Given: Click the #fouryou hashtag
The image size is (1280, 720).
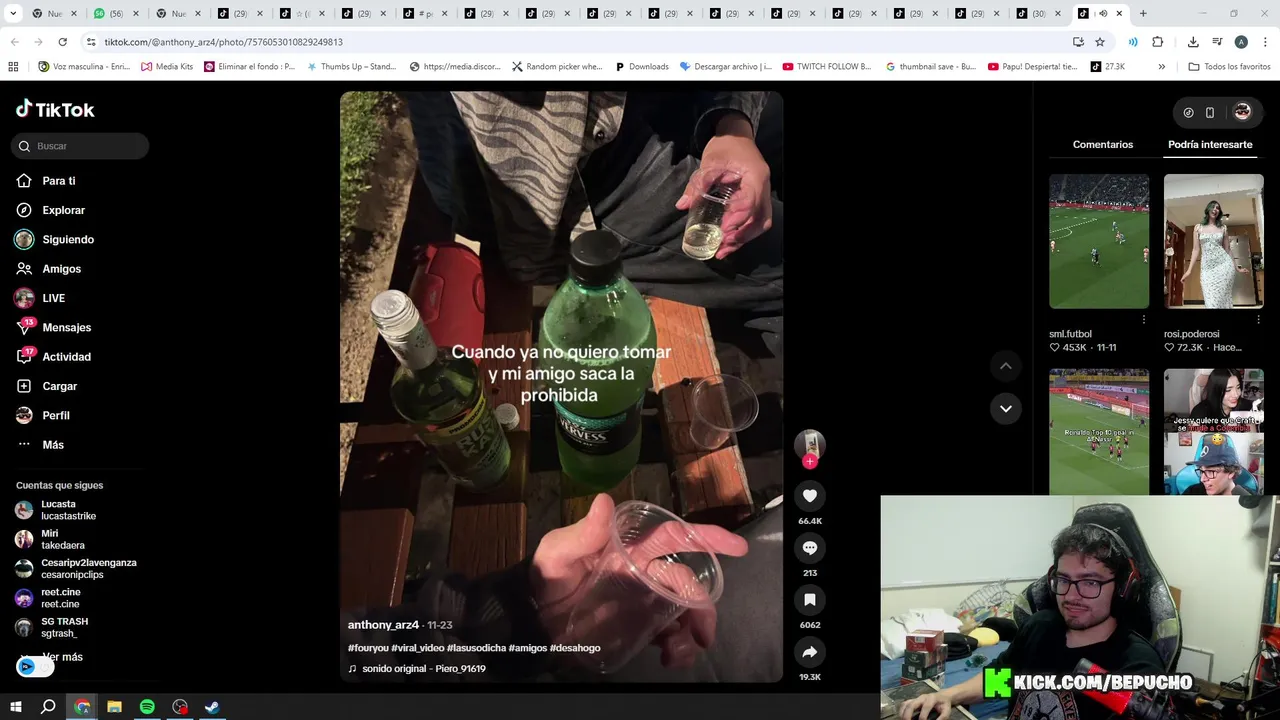Looking at the screenshot, I should pos(368,648).
